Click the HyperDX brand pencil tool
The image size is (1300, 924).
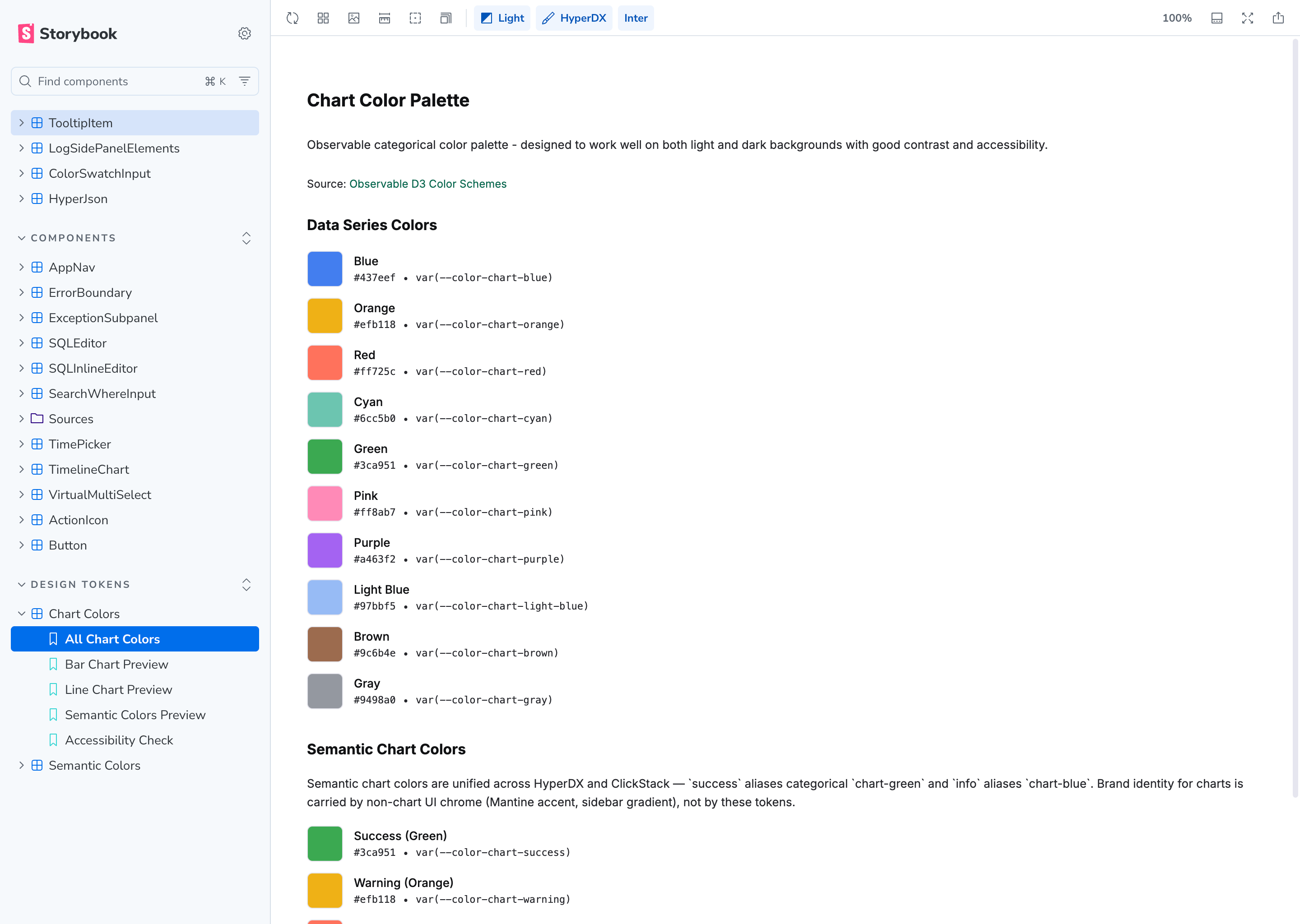574,18
